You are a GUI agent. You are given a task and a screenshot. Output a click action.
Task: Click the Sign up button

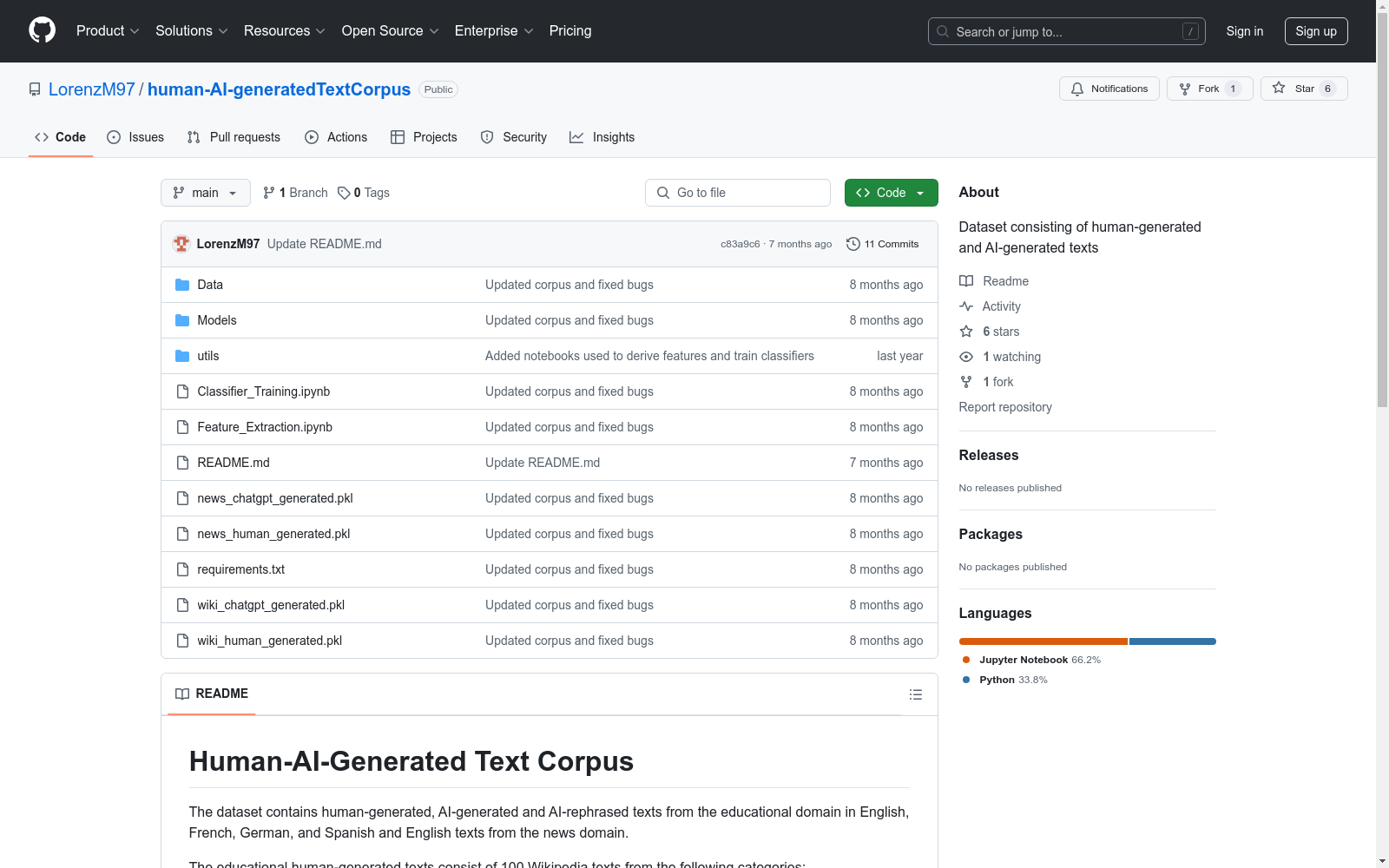tap(1316, 31)
